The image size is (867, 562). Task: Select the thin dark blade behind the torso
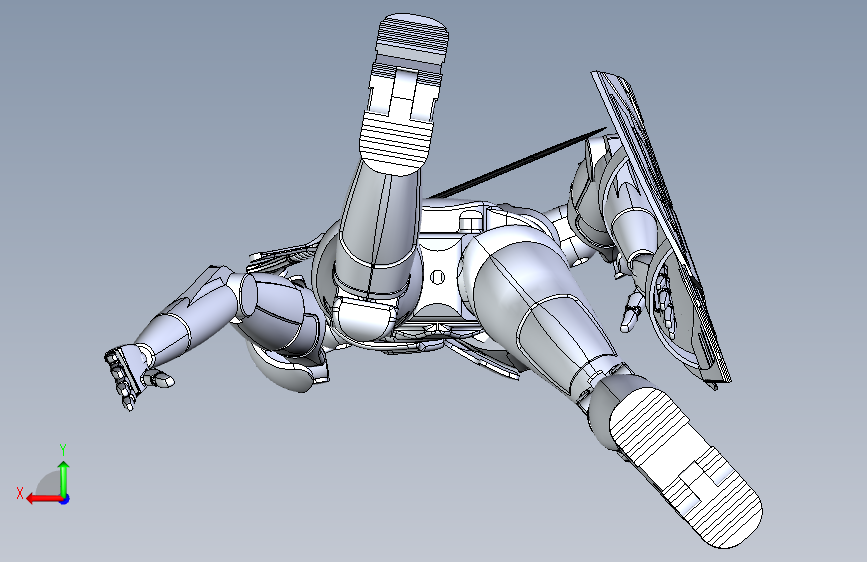point(518,163)
